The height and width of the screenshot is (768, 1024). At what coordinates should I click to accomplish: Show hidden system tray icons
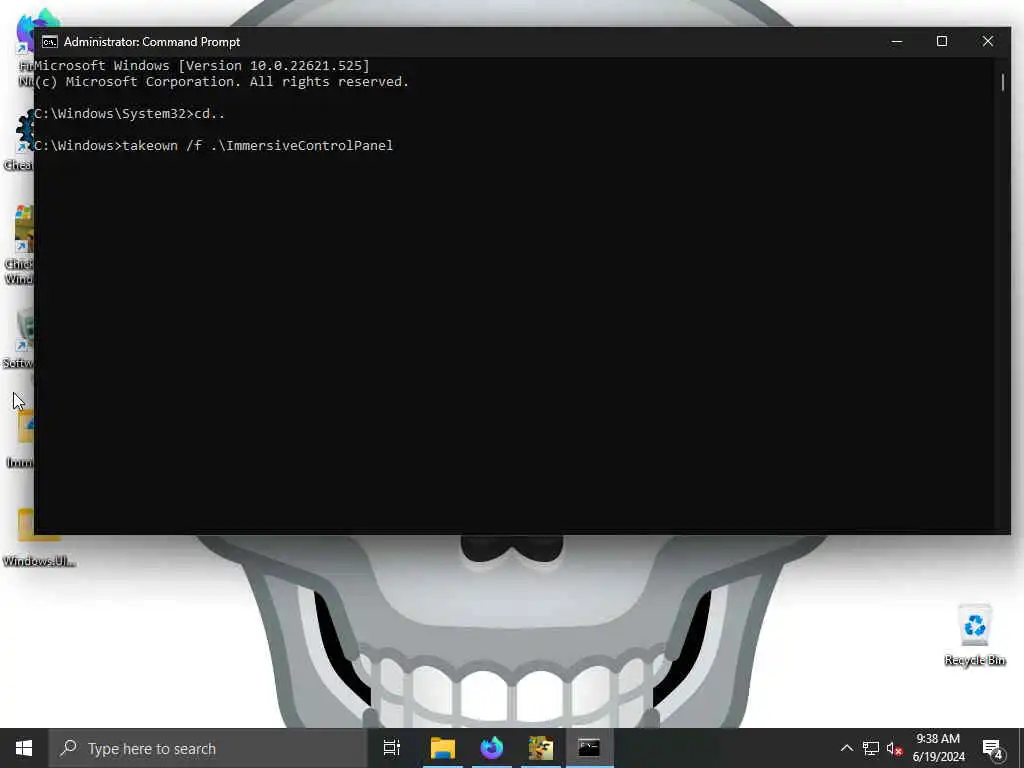click(846, 748)
